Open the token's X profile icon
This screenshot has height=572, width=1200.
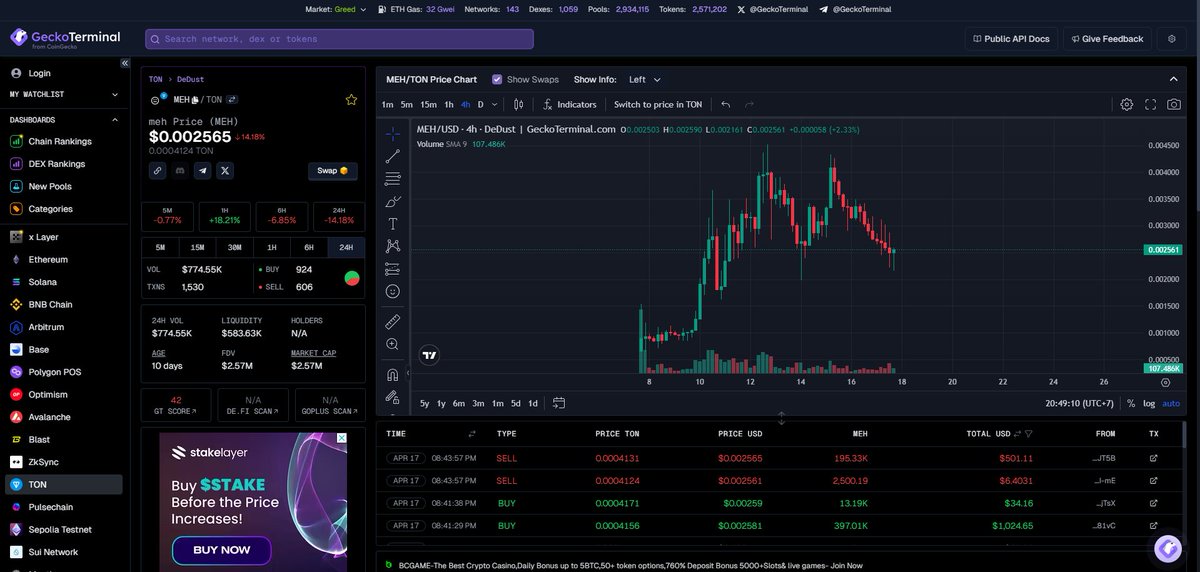click(226, 171)
